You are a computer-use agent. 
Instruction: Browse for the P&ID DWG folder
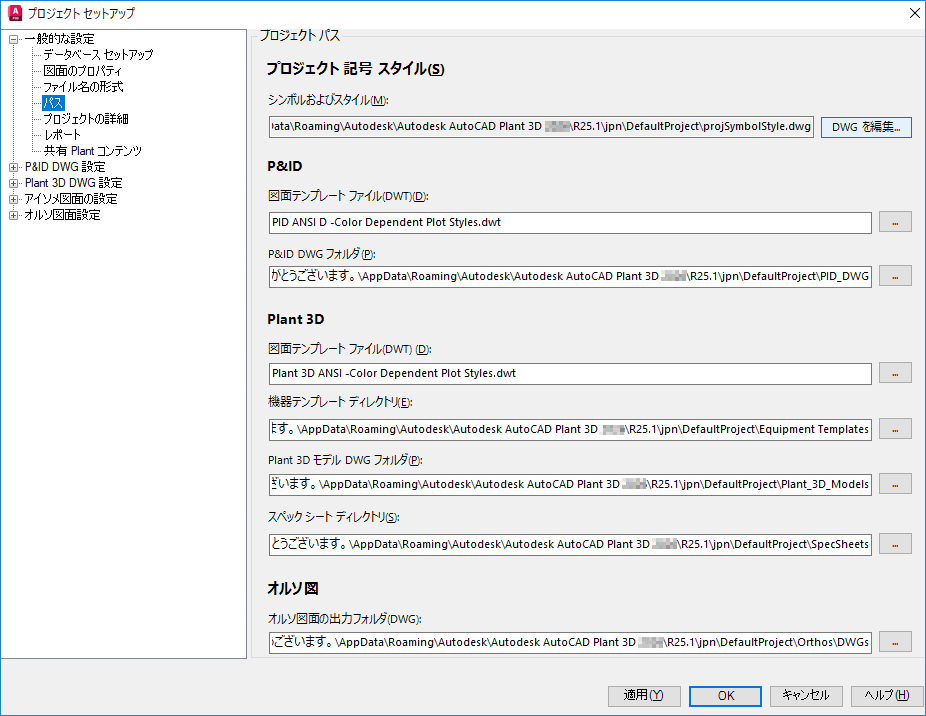point(895,276)
